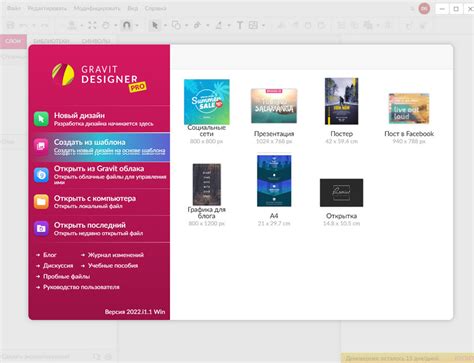474x363 pixels.
Task: Choose Открыть из Gravit облака
Action: pos(99,175)
